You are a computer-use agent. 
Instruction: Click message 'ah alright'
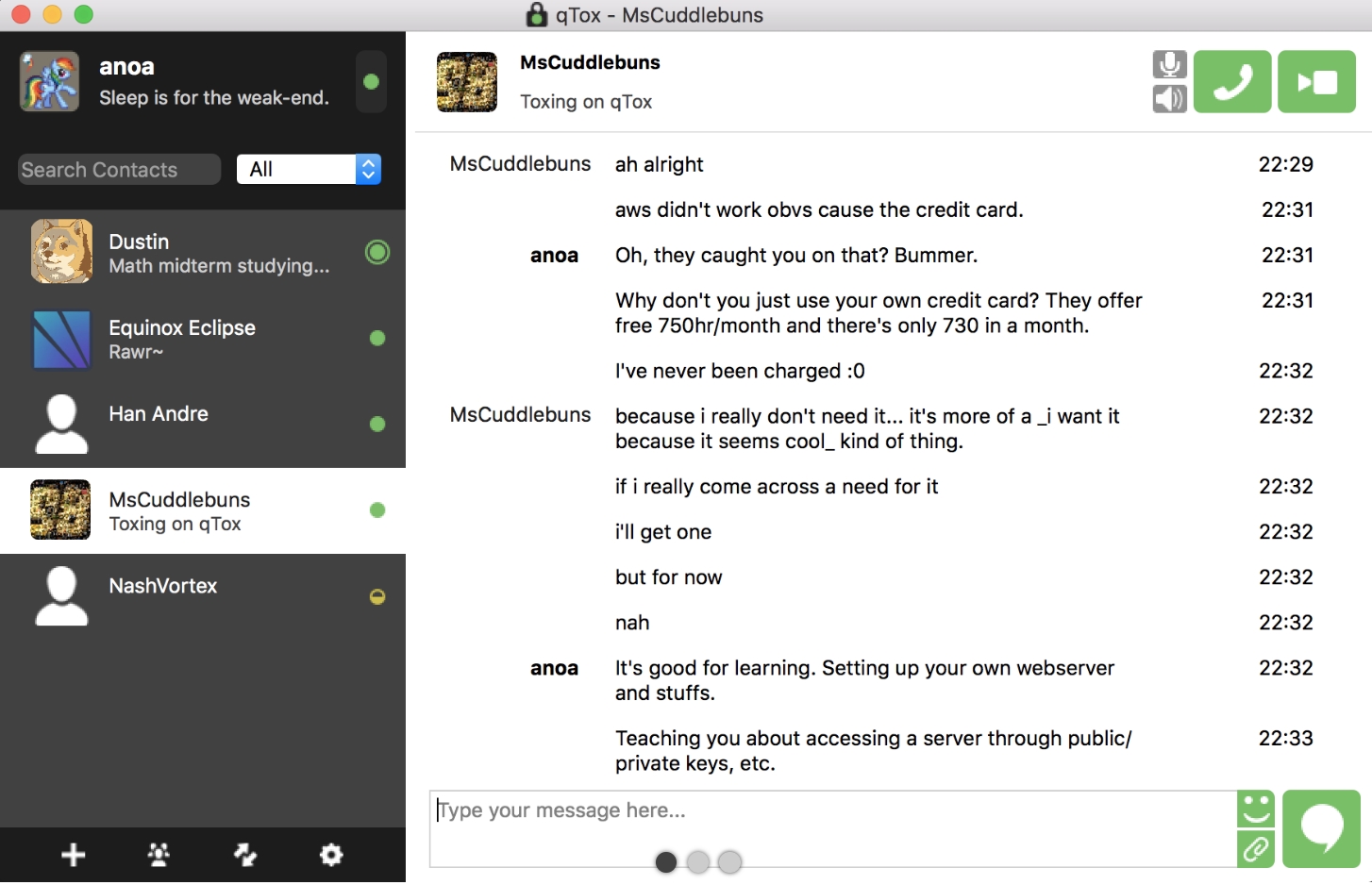[660, 164]
